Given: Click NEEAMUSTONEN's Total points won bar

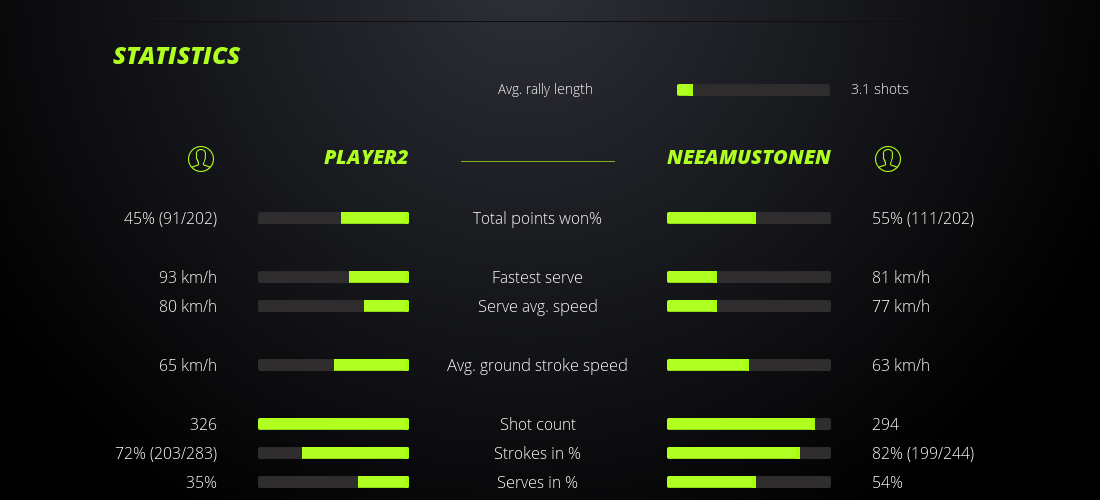Looking at the screenshot, I should tap(748, 218).
